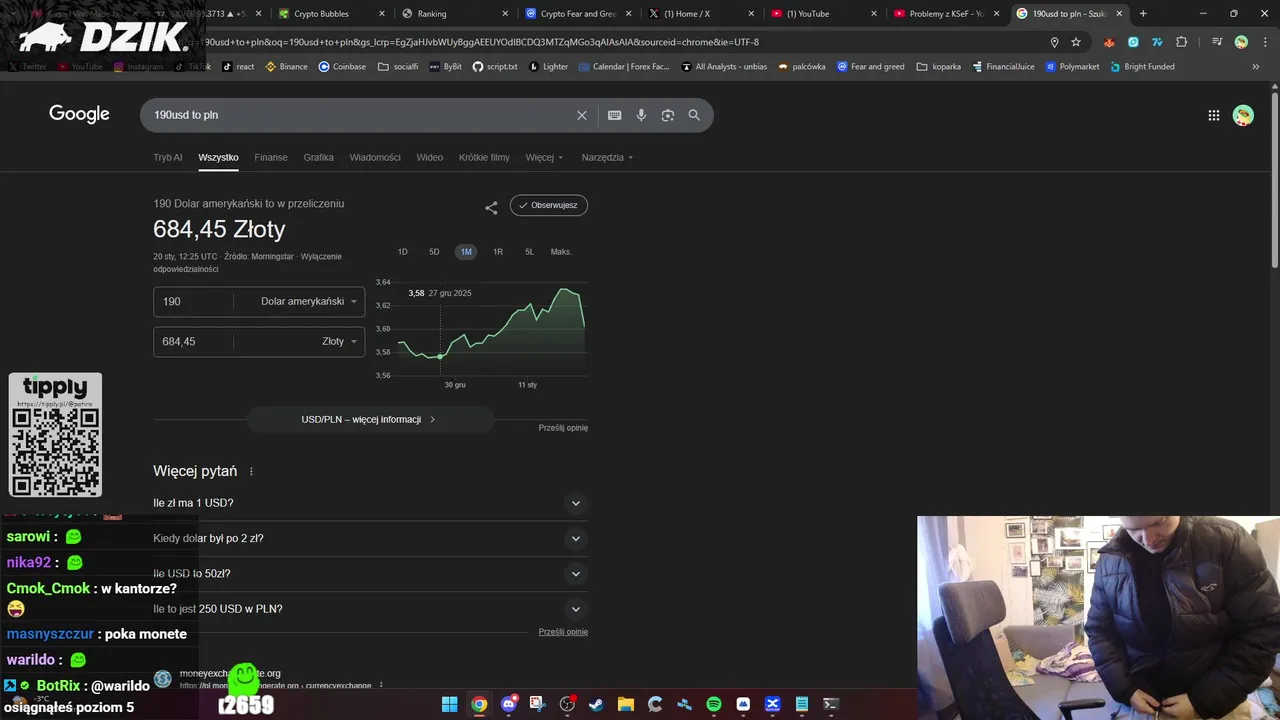Click Prześlij opinię below the chart

click(563, 427)
